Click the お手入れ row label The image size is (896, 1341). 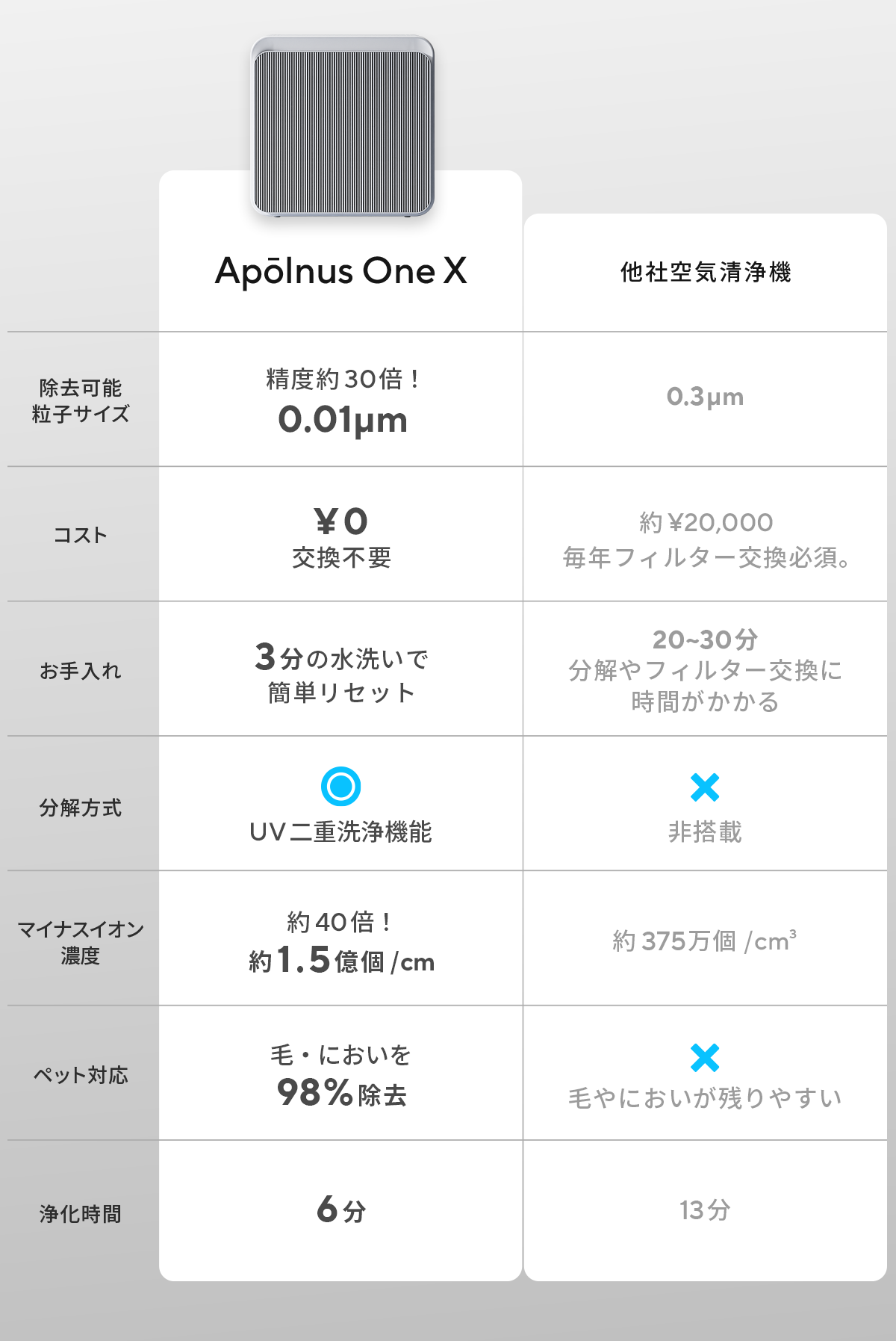[x=81, y=671]
